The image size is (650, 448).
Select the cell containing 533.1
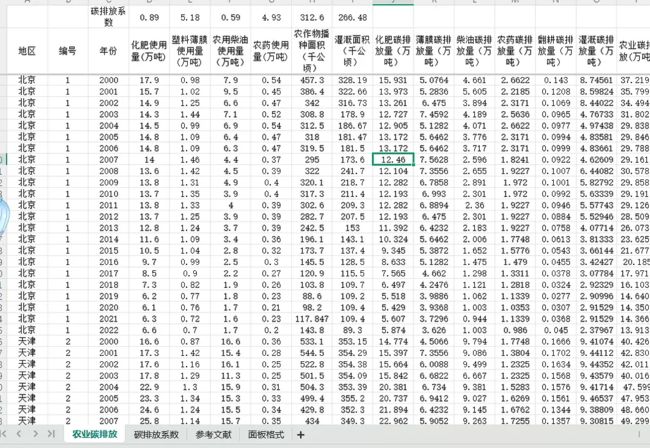tap(311, 341)
